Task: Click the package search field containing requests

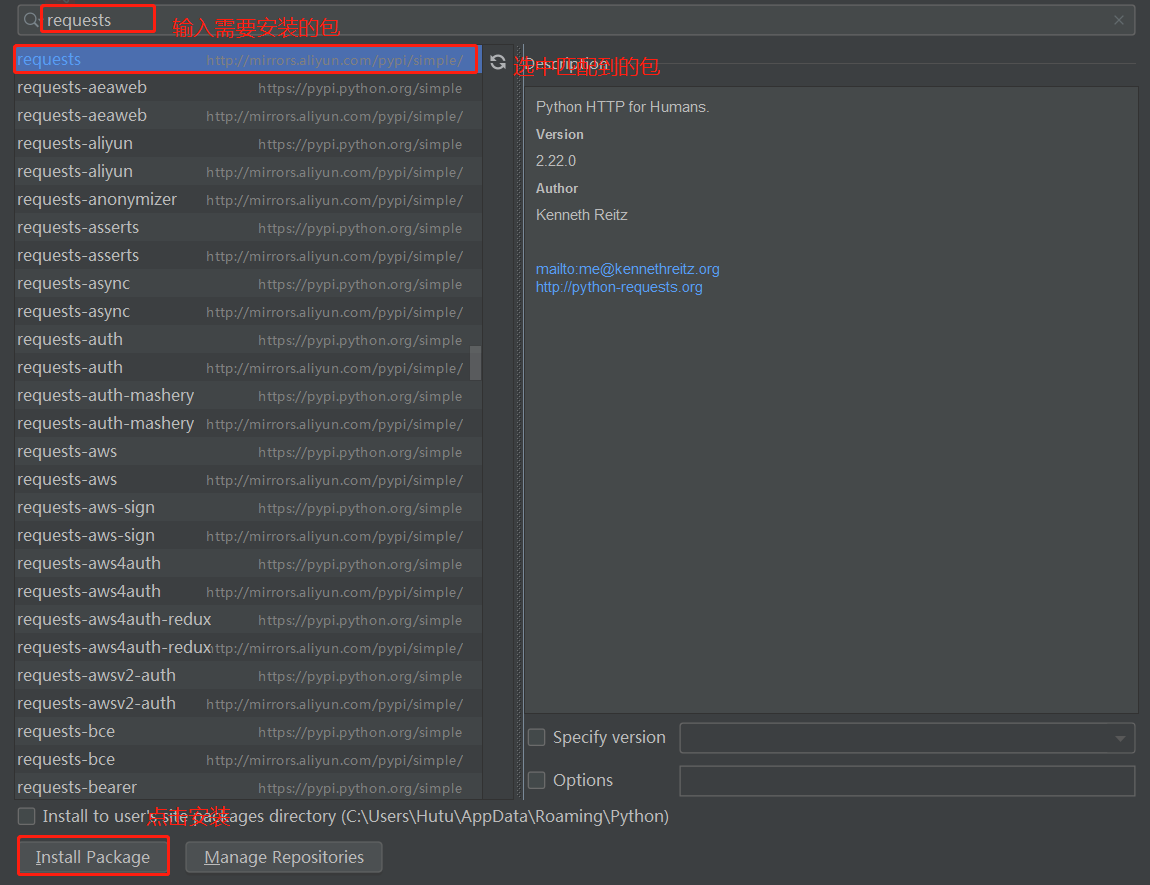Action: (x=576, y=20)
